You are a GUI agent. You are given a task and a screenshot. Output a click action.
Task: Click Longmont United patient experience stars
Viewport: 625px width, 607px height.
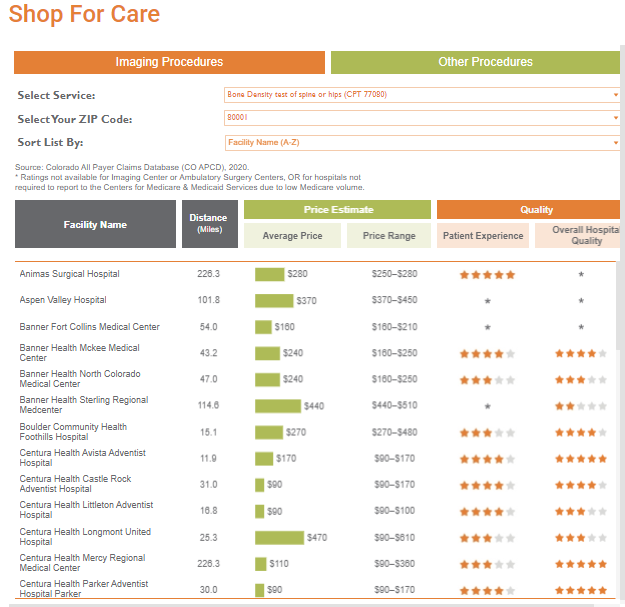487,538
